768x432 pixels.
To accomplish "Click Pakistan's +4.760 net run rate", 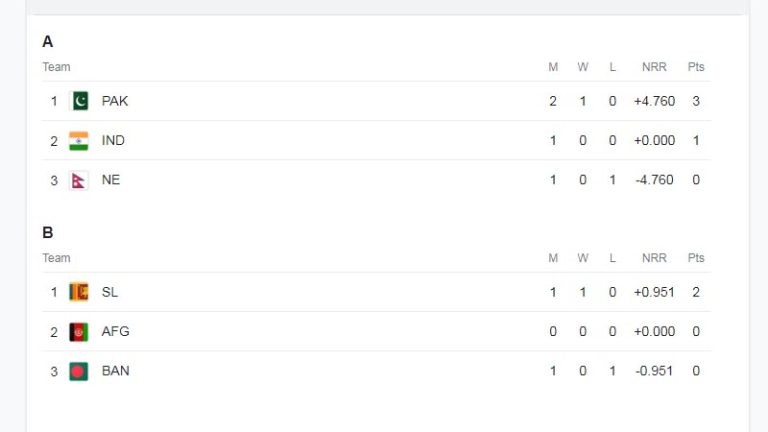I will [x=654, y=101].
